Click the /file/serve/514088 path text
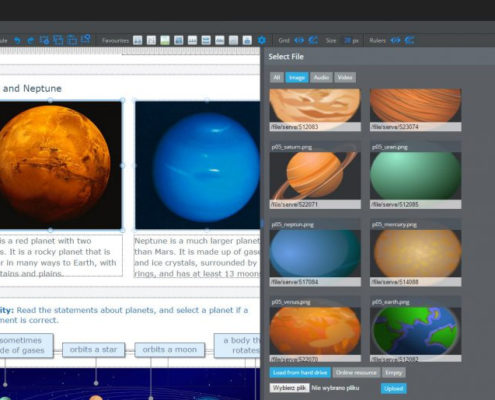The width and height of the screenshot is (495, 400). click(395, 282)
